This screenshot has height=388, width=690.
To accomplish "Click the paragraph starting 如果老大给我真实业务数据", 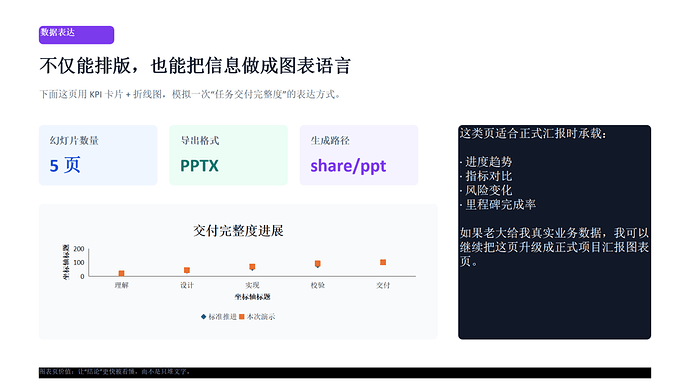I will [x=554, y=247].
